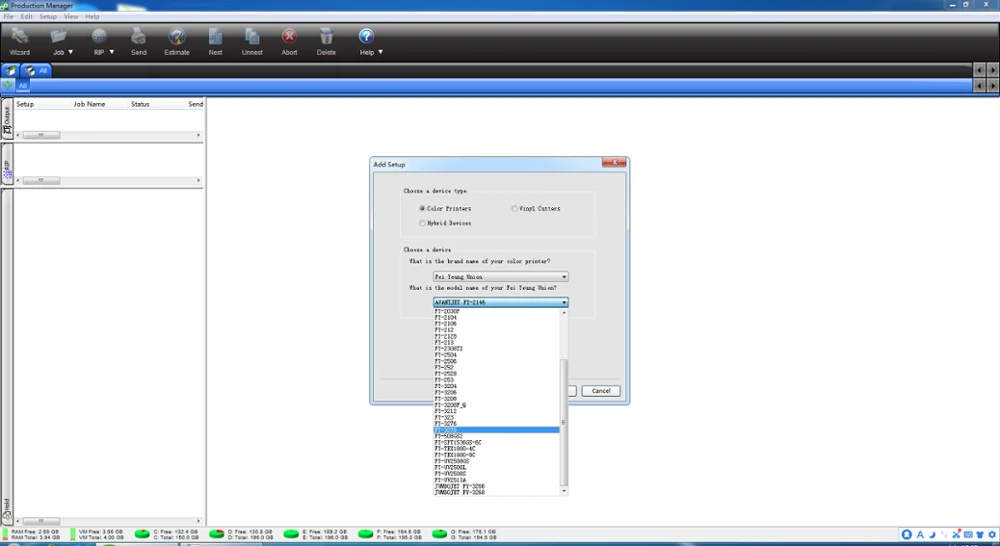Viewport: 1000px width, 546px height.
Task: Send the job with Send icon
Action: [138, 42]
